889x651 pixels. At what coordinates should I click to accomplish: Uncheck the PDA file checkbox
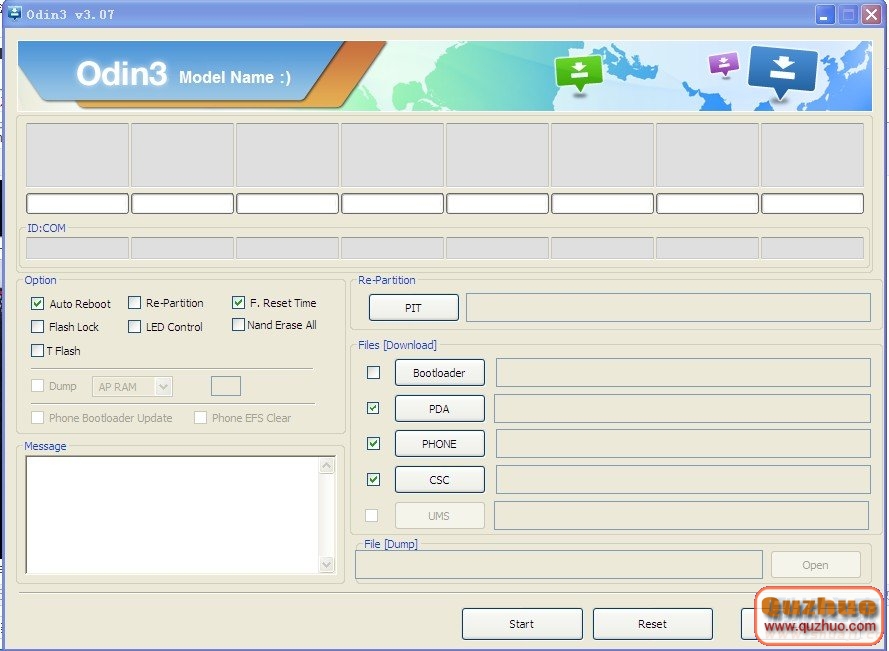(373, 408)
